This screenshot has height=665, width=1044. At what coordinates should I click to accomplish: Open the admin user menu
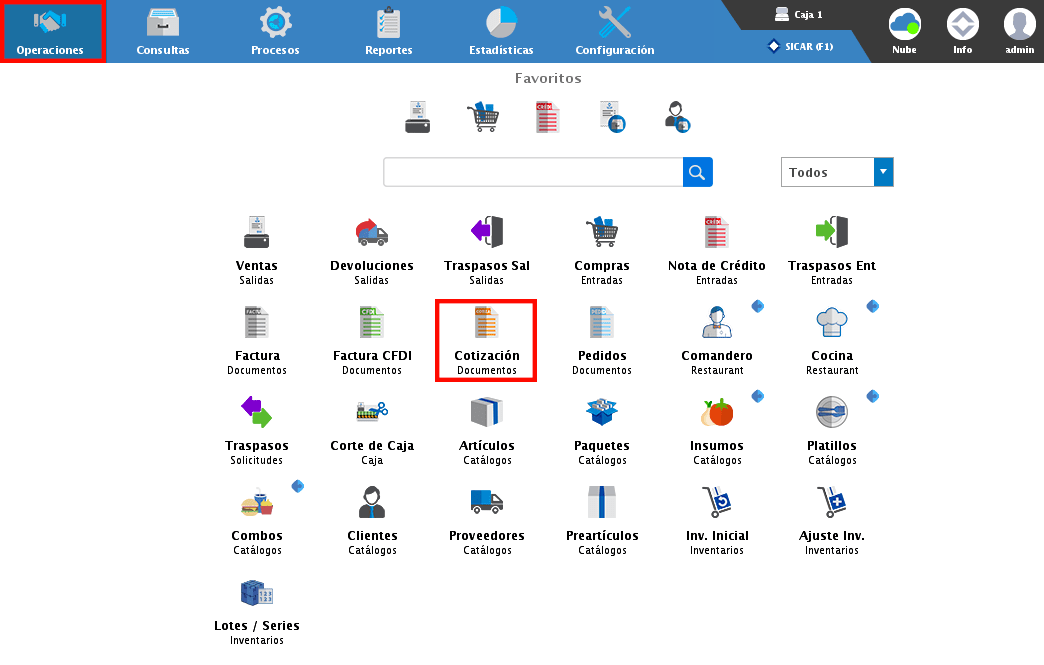point(1019,31)
